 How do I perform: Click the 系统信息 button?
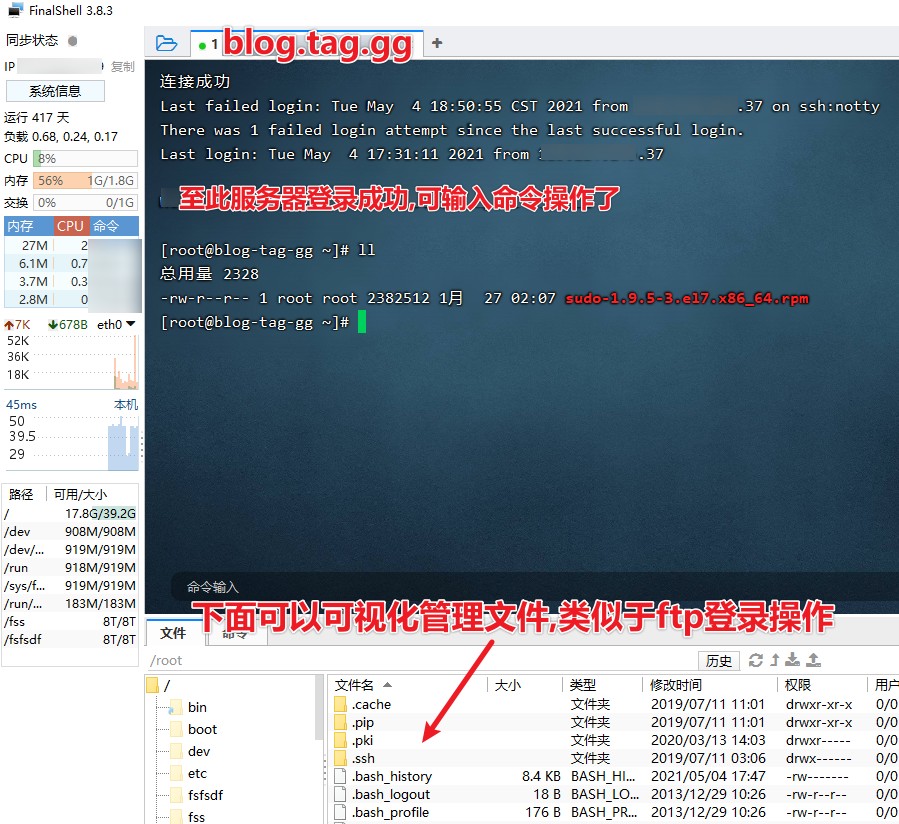(55, 91)
